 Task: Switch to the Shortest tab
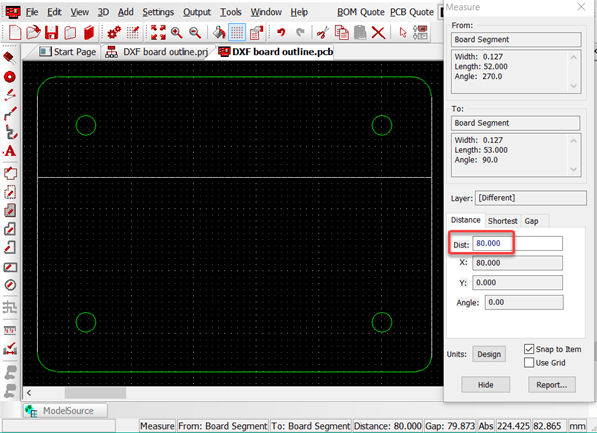click(x=503, y=221)
